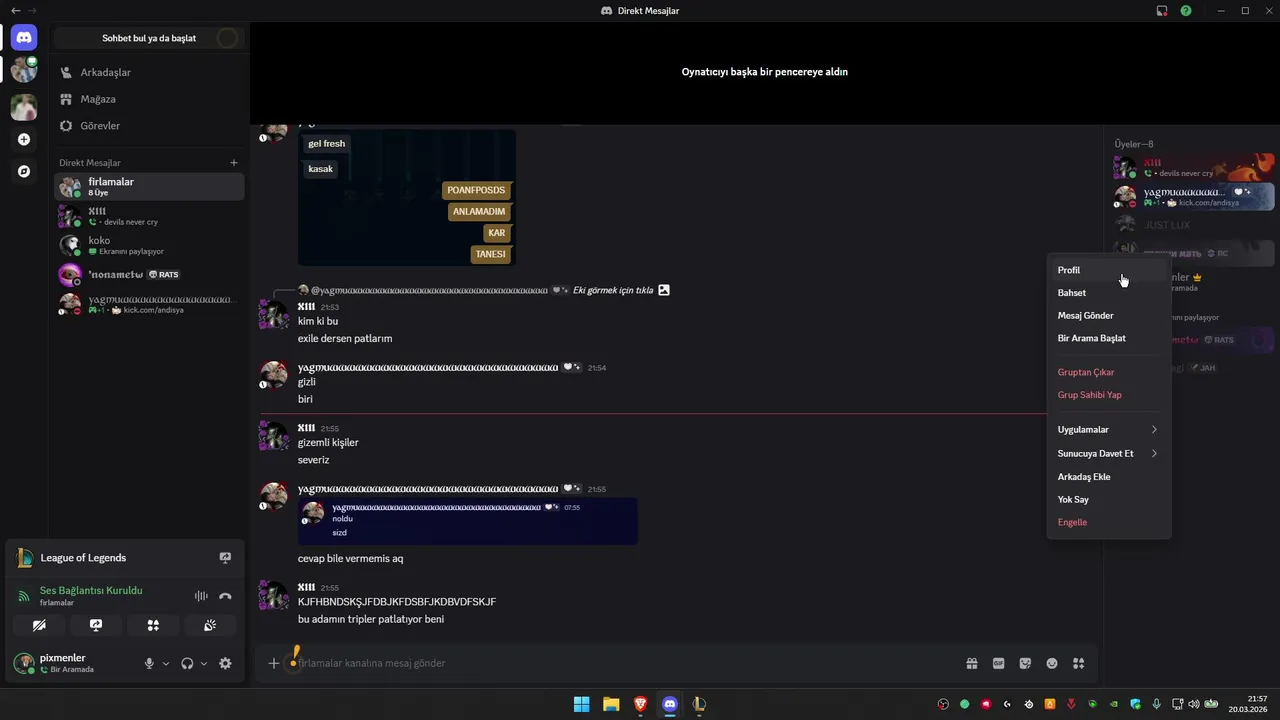Toggle camera on in voice panel
Viewport: 1280px width, 720px height.
39,625
